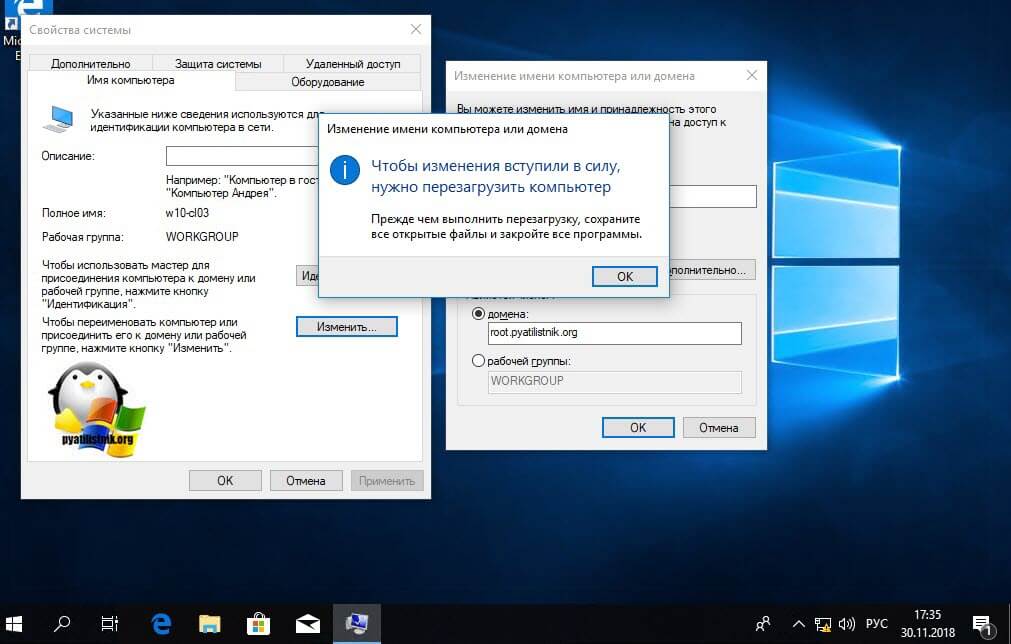Switch to the "Защита системы" tab
The width and height of the screenshot is (1011, 644).
(218, 64)
